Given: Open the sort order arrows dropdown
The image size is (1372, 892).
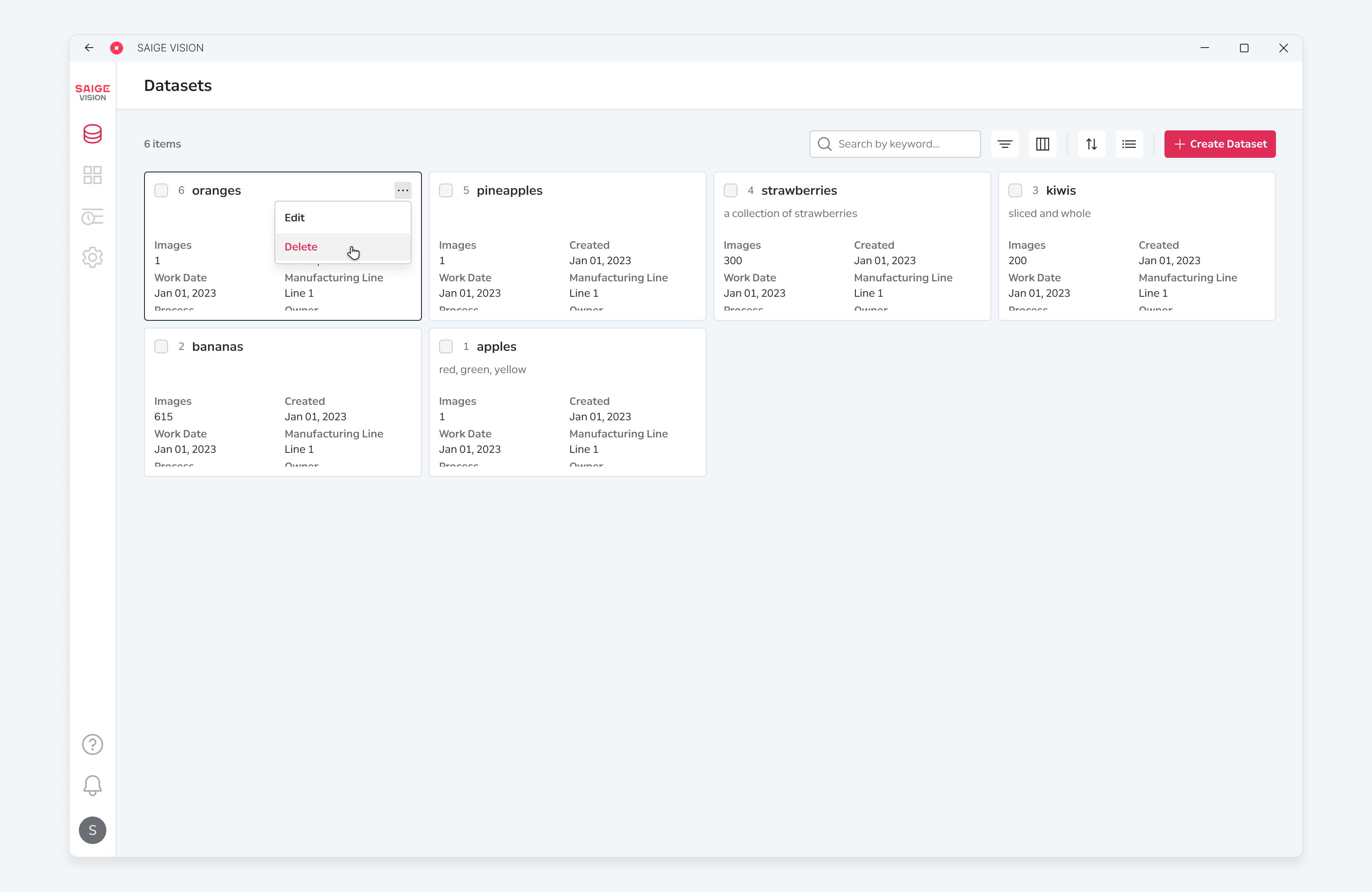Looking at the screenshot, I should pyautogui.click(x=1091, y=144).
